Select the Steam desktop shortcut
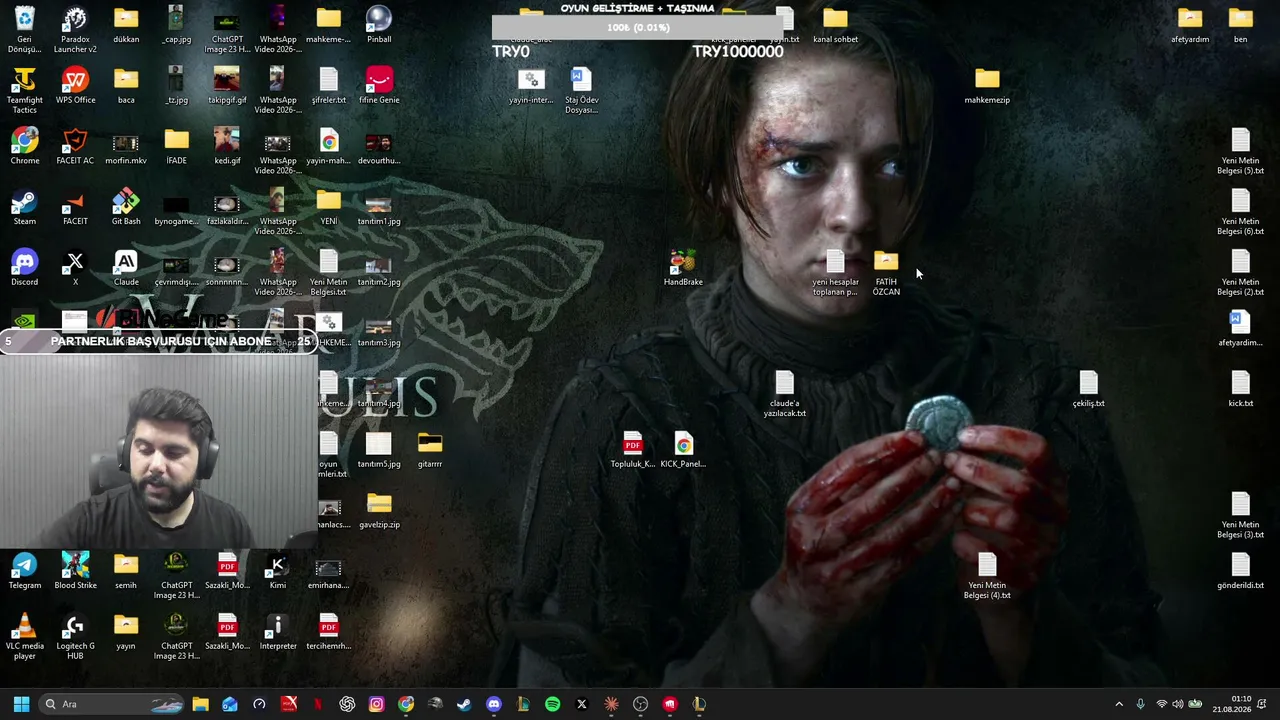 pos(25,207)
